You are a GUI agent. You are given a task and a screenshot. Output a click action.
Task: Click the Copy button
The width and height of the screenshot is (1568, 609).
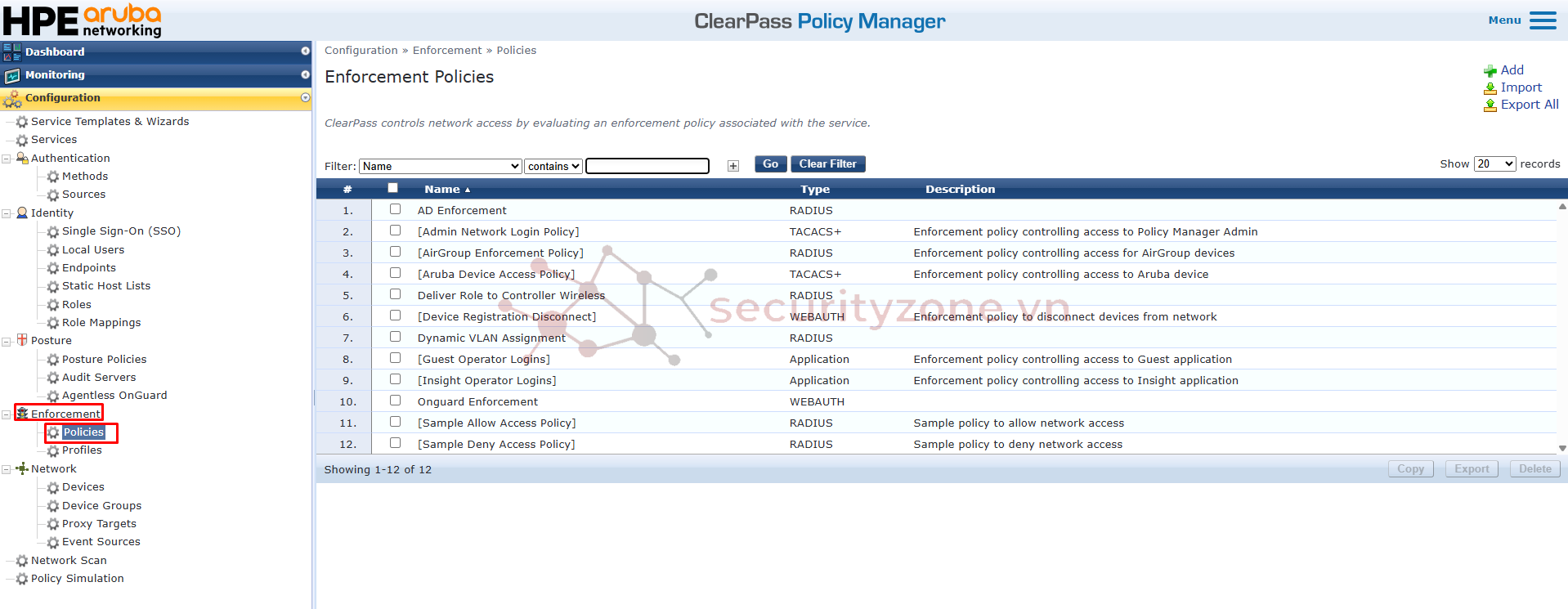(x=1411, y=469)
